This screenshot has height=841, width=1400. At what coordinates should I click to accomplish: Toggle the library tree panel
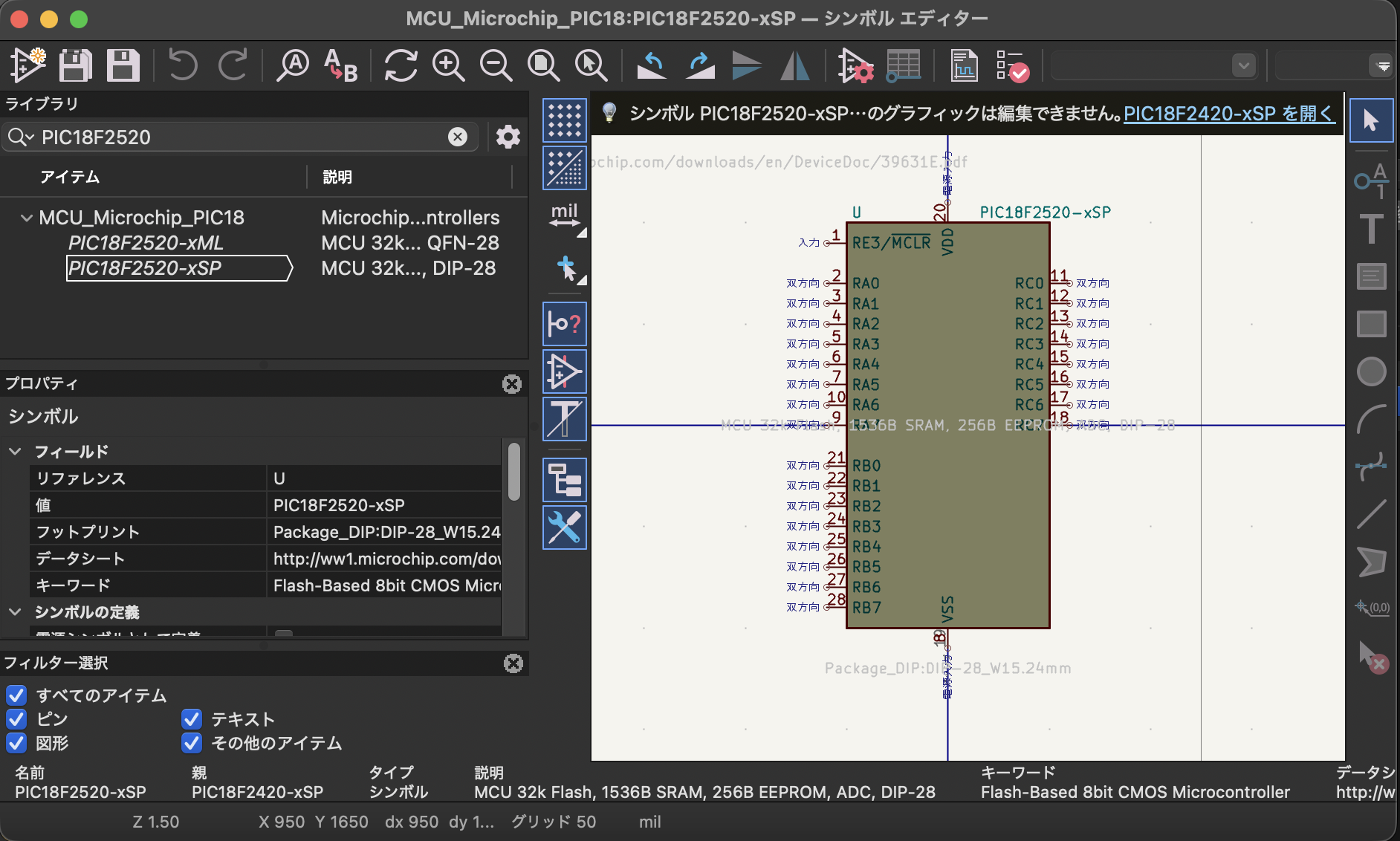[565, 480]
